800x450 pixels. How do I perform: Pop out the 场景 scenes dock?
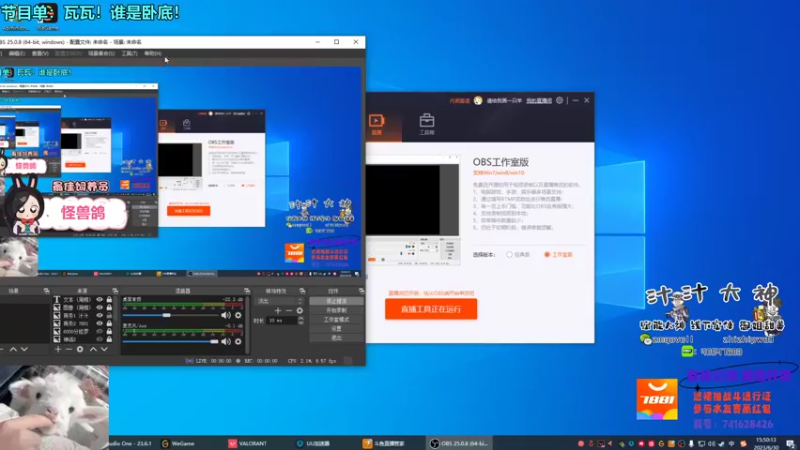[46, 291]
